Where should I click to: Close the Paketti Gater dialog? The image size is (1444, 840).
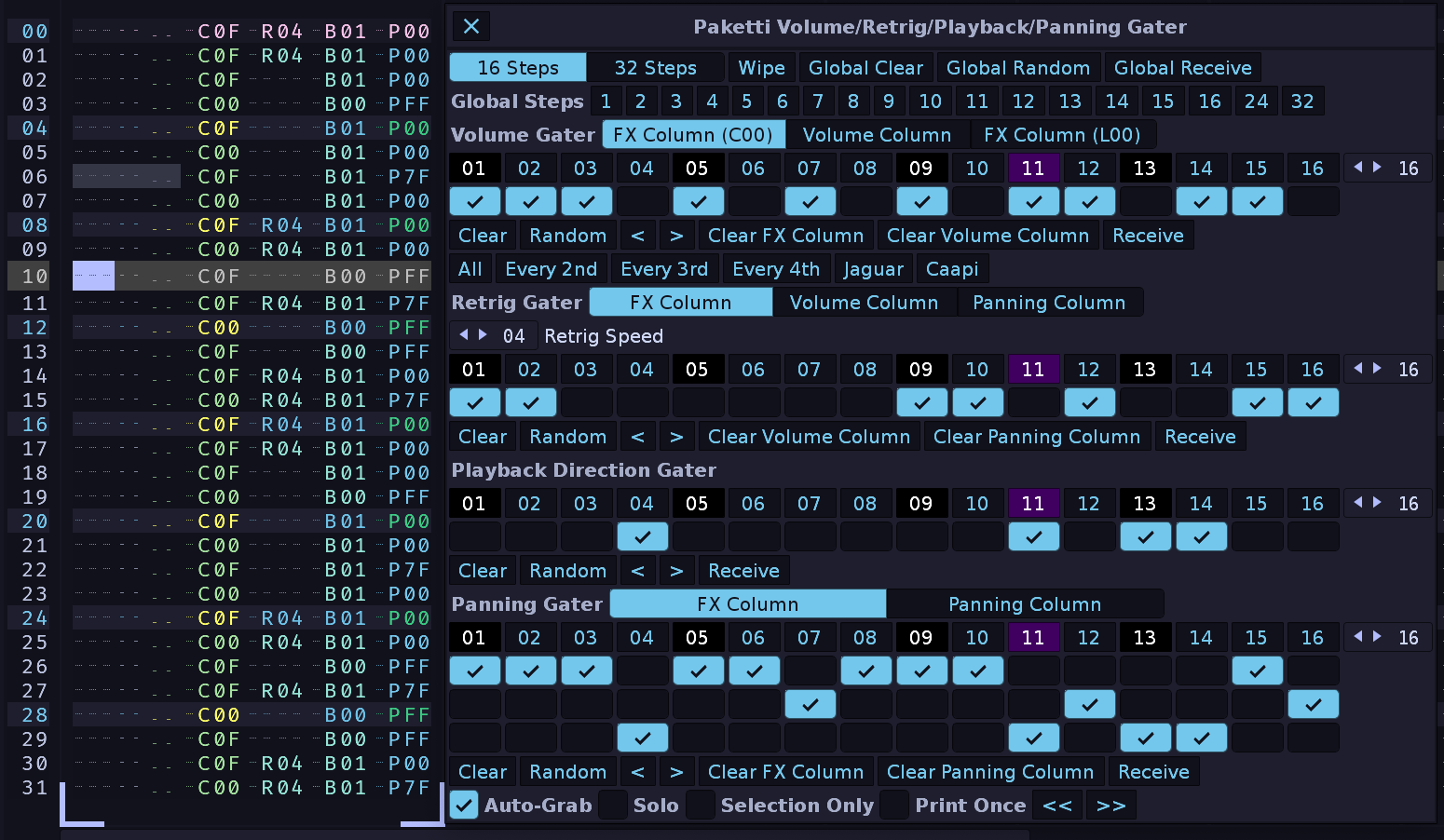tap(471, 26)
